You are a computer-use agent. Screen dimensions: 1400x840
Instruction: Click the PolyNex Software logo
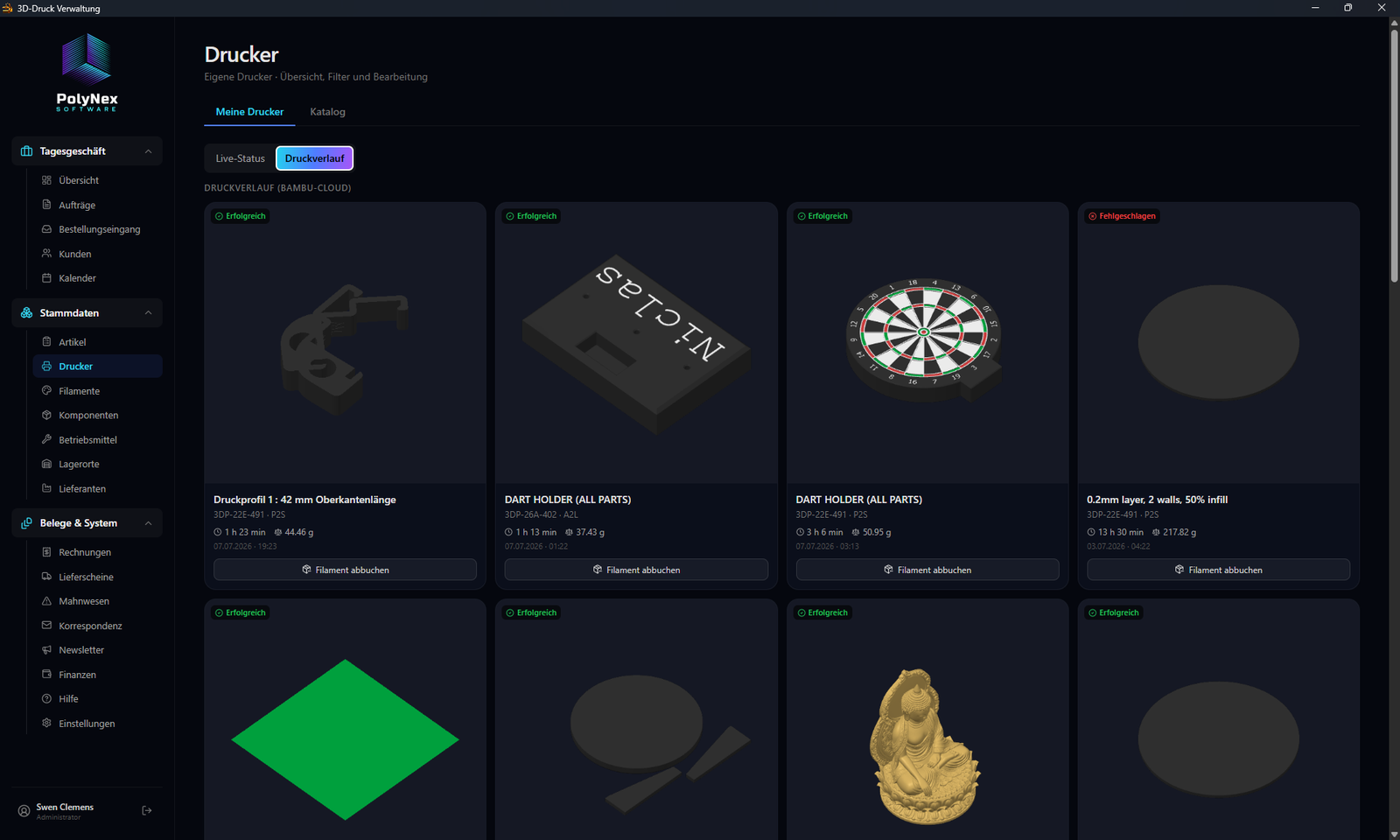(x=87, y=73)
